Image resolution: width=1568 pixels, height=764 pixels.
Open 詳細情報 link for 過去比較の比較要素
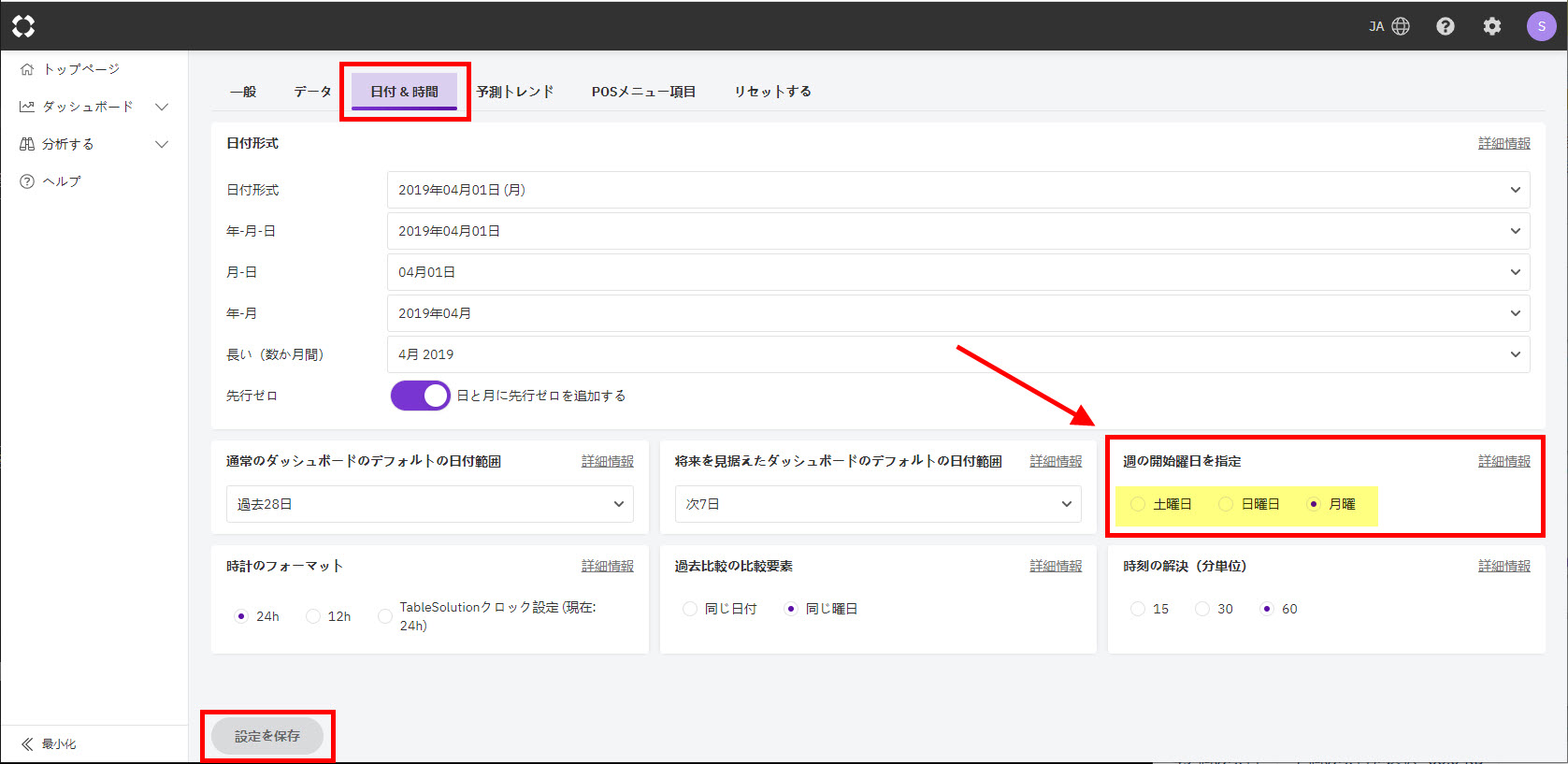pos(1056,566)
